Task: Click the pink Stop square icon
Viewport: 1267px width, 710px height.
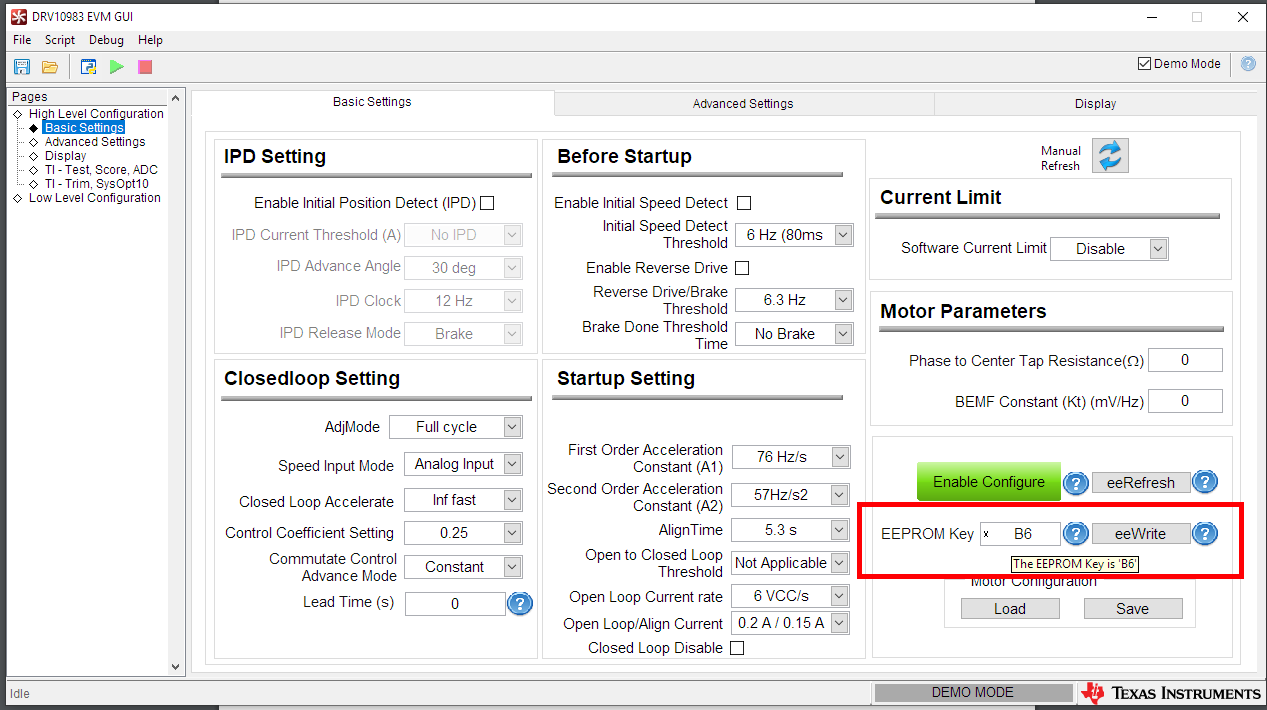Action: tap(145, 67)
